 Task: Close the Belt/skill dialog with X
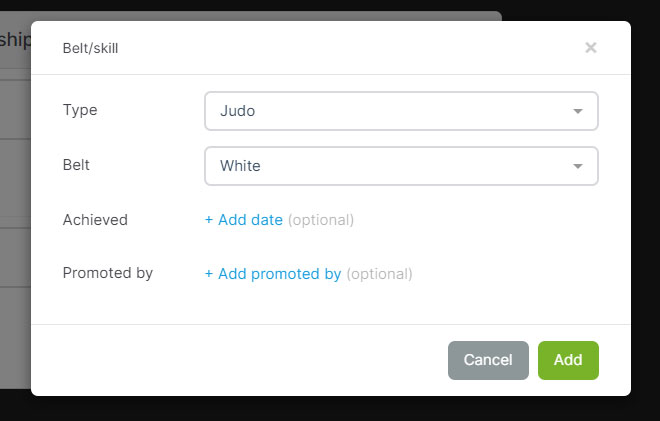tap(591, 48)
